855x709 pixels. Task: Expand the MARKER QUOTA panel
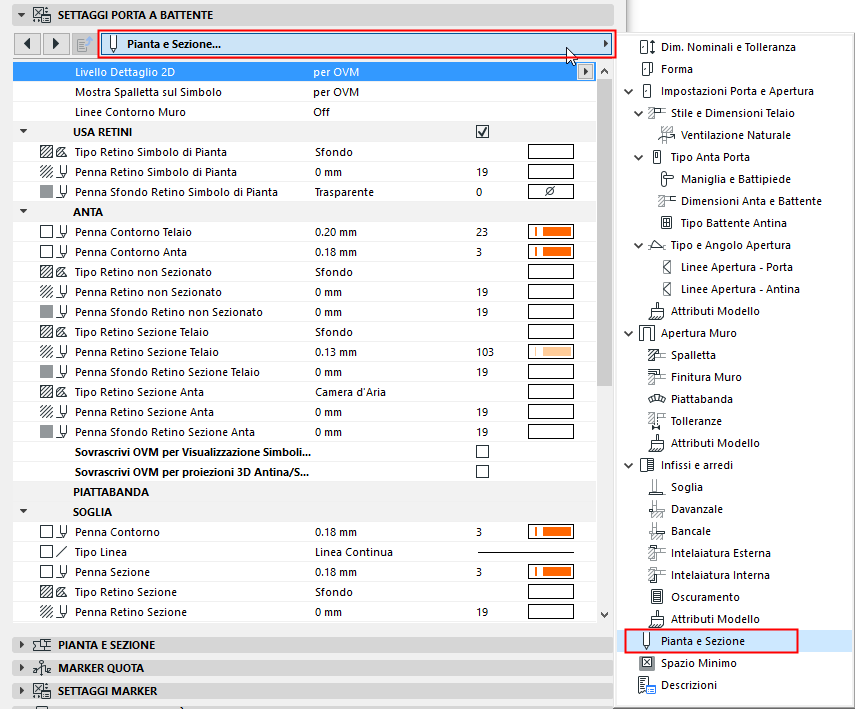[x=21, y=668]
